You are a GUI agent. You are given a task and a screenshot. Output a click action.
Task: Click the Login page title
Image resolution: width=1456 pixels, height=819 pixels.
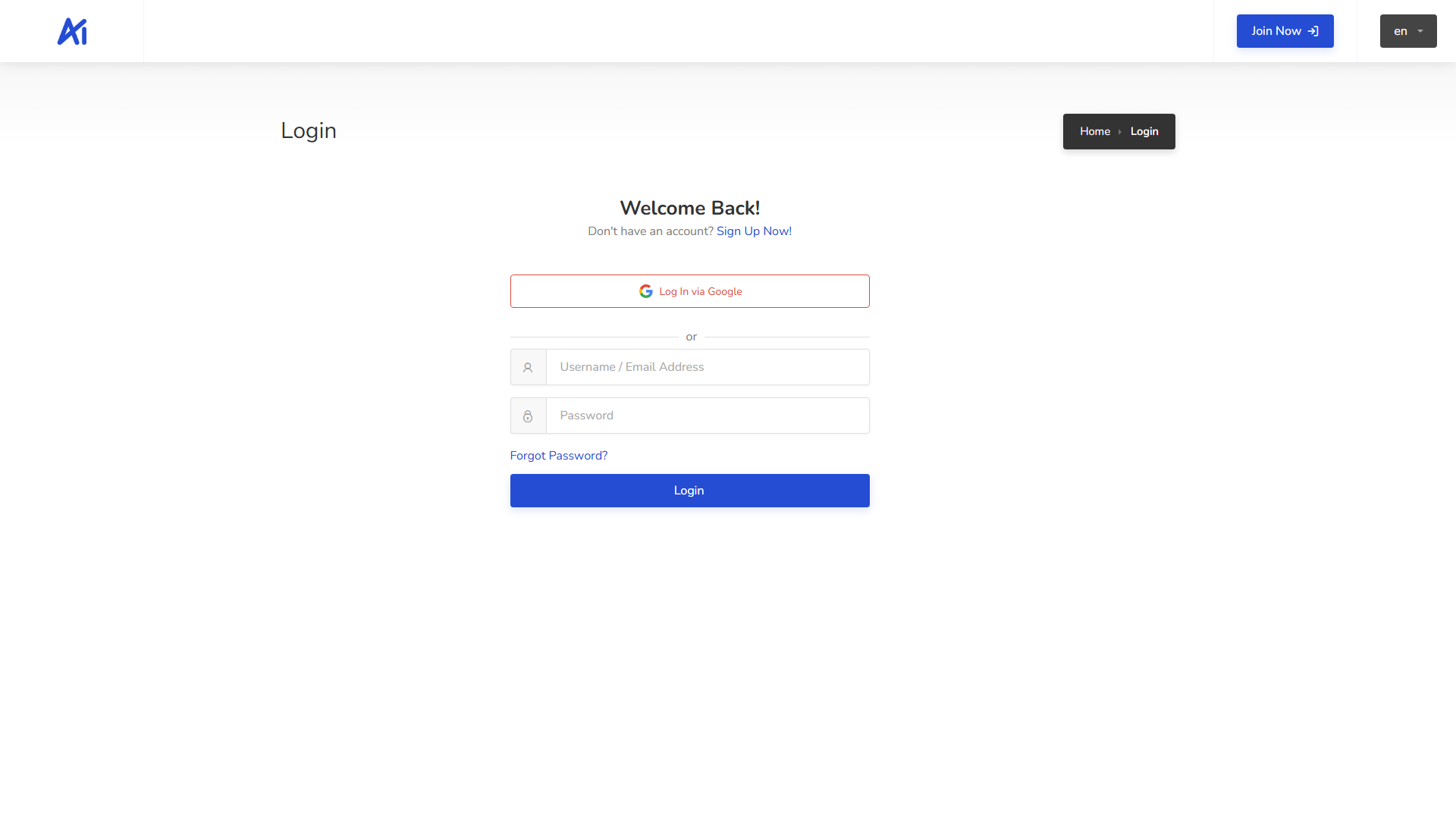[x=309, y=130]
